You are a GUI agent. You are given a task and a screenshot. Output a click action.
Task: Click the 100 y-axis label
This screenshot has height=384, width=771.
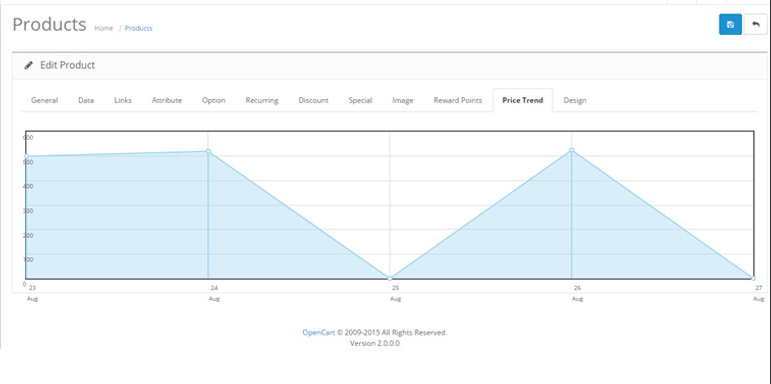tap(28, 260)
